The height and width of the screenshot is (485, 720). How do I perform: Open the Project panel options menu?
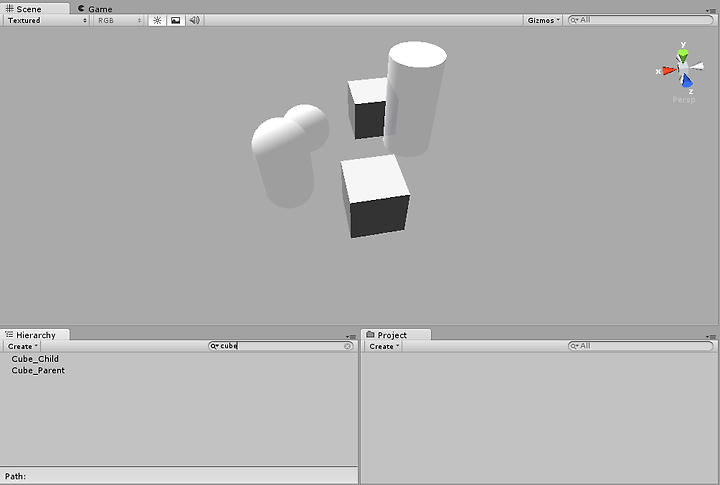pyautogui.click(x=710, y=336)
